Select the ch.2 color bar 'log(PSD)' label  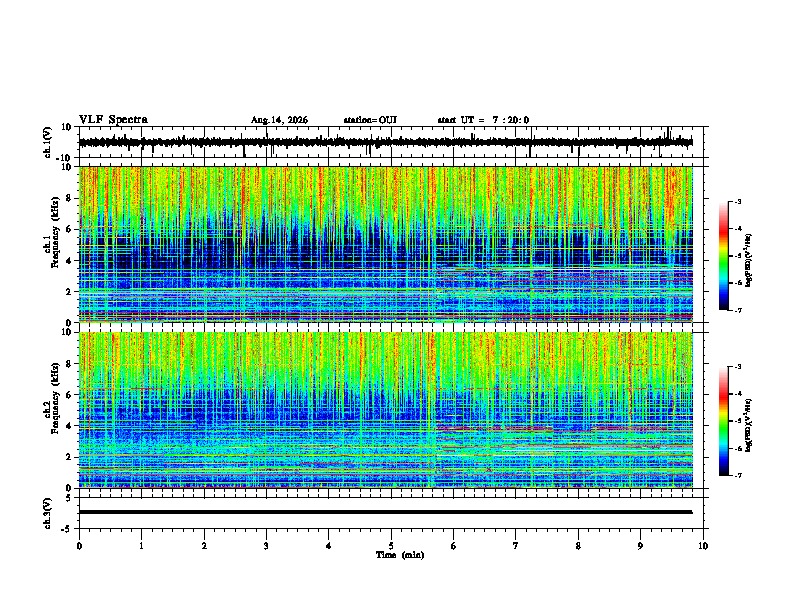748,425
